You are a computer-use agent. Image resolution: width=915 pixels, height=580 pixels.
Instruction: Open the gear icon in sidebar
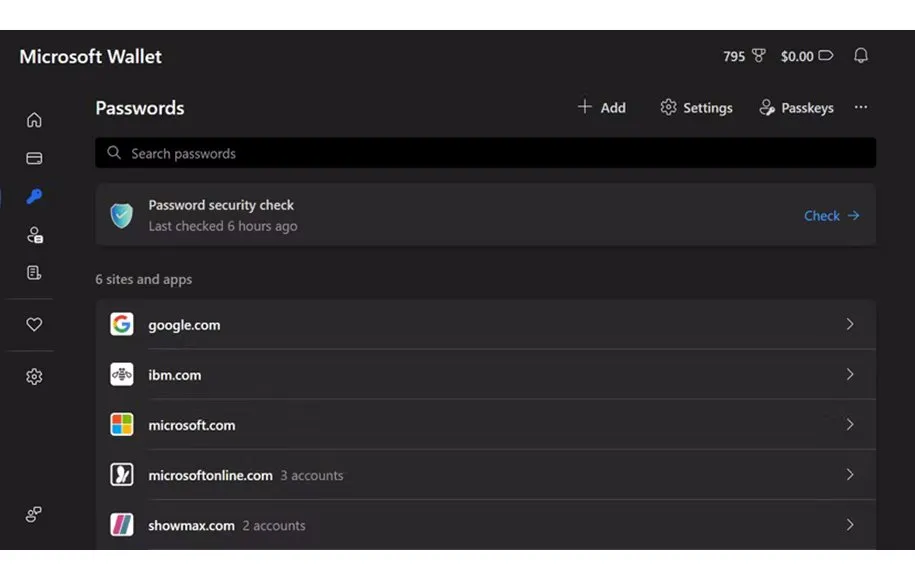(34, 377)
